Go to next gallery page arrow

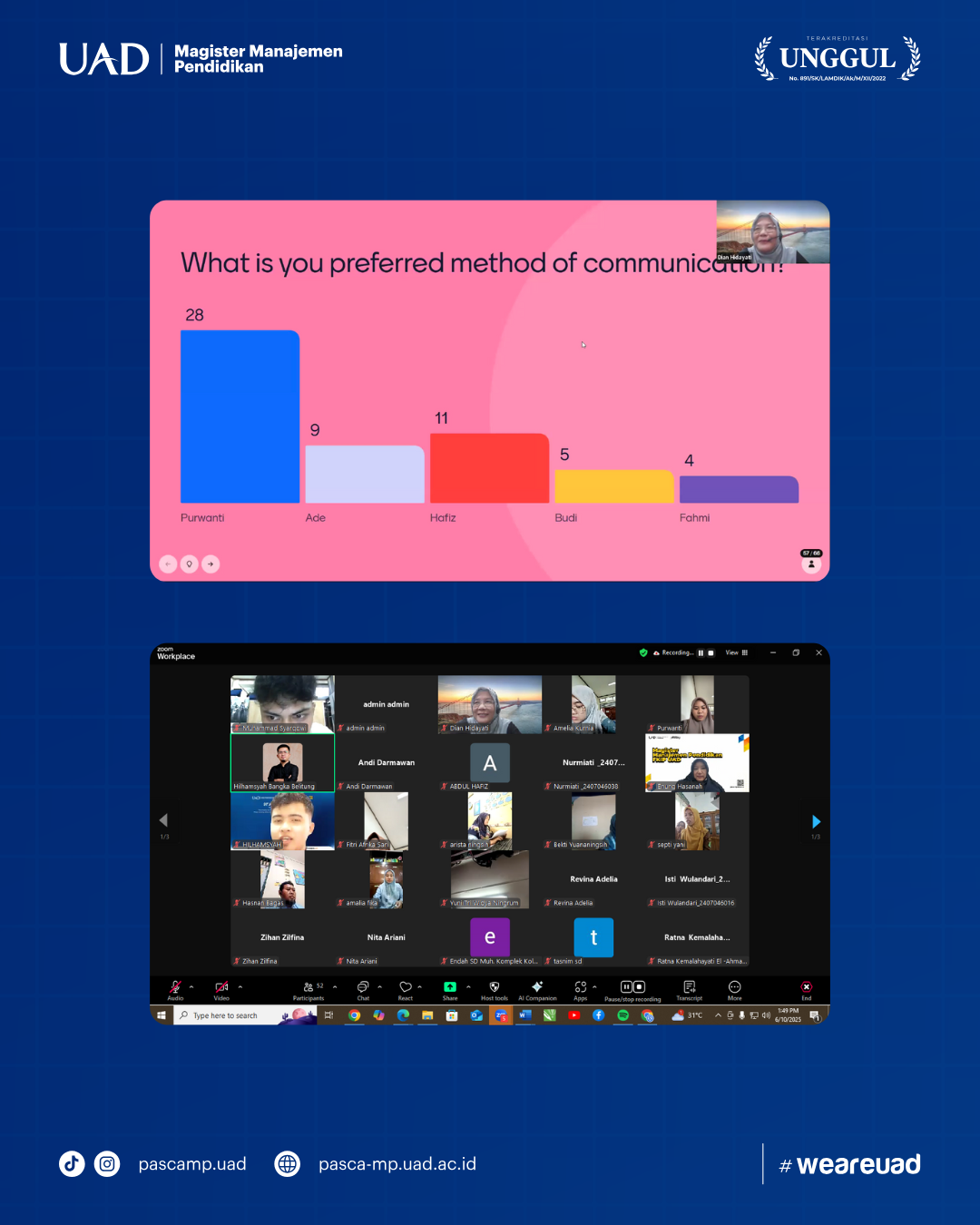(x=816, y=822)
